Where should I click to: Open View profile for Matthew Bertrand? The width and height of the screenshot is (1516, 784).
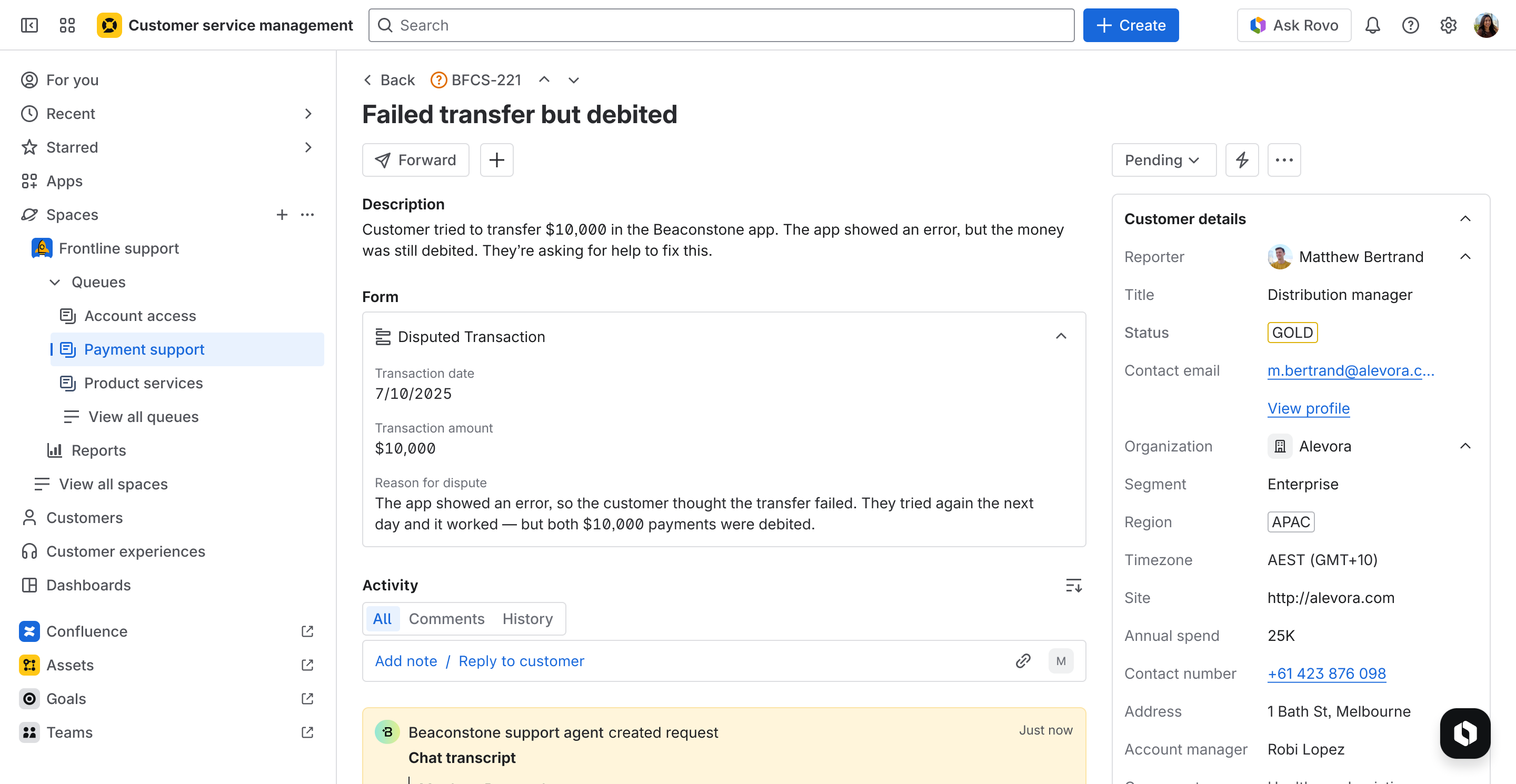click(1308, 408)
